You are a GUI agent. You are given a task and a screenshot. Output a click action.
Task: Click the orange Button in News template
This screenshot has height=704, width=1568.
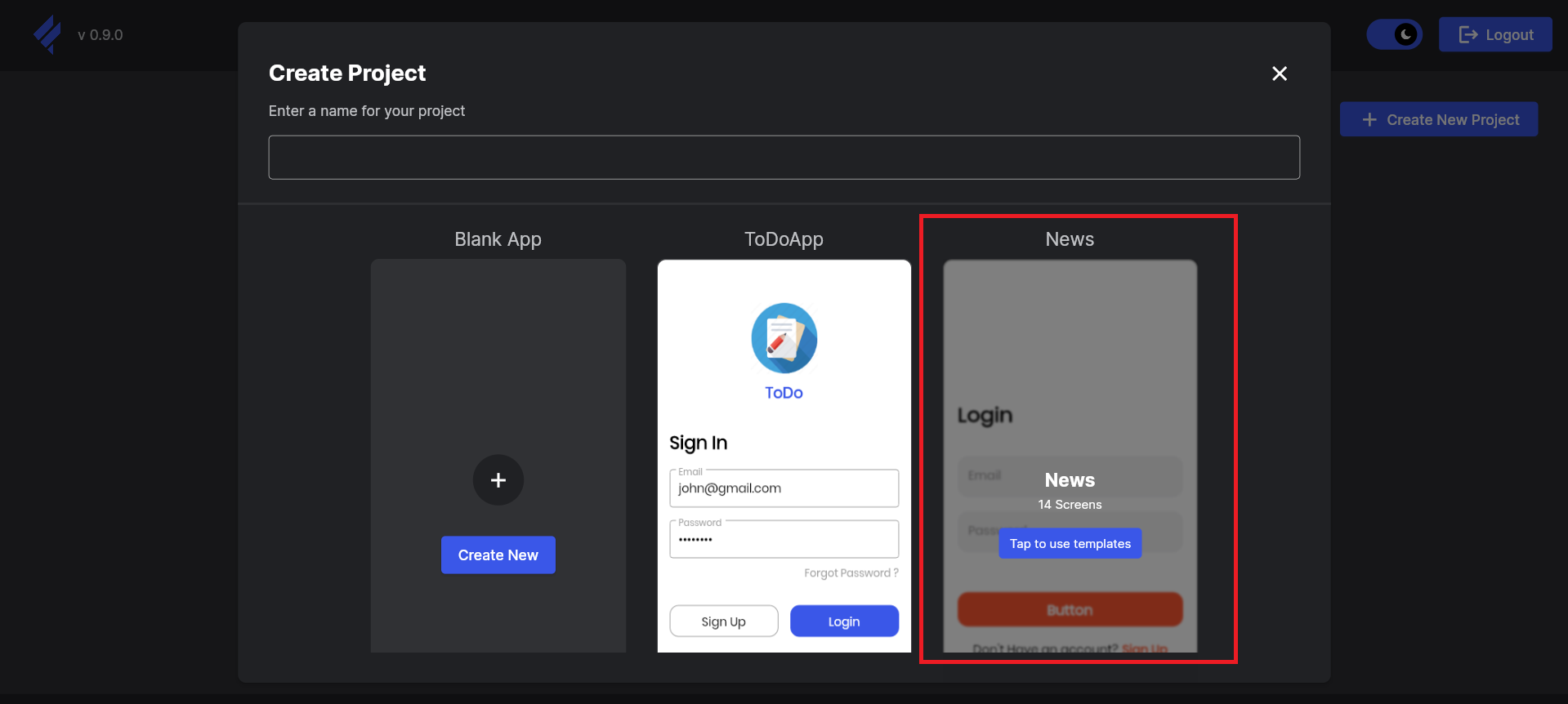(1070, 610)
